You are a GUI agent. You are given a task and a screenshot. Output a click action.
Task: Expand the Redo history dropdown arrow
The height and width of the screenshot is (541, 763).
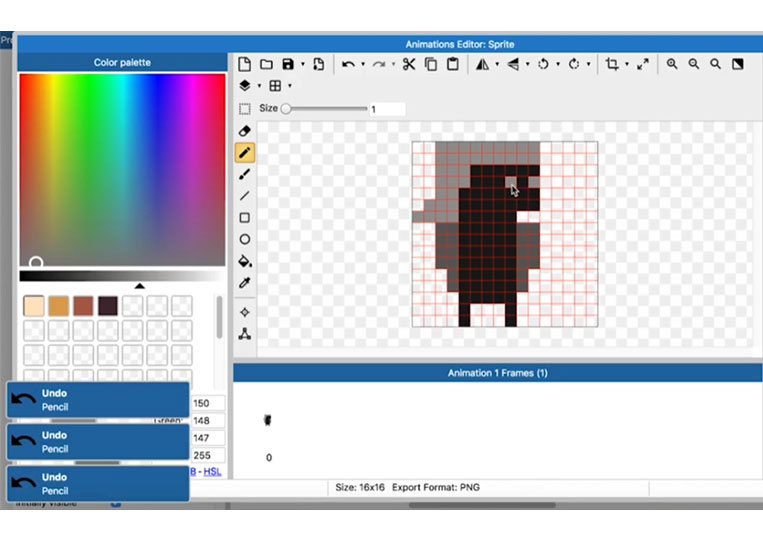(393, 65)
